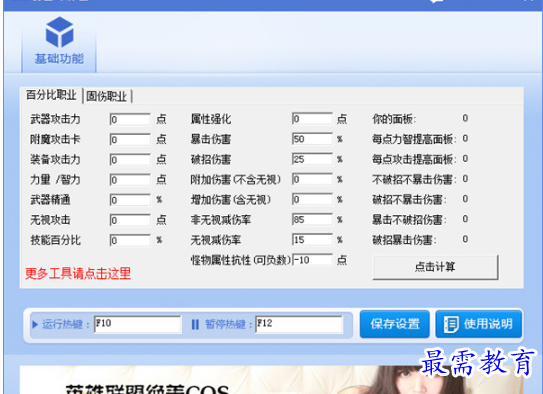The image size is (543, 394).
Task: Focus the 暂停热键 F12 field
Action: [x=299, y=324]
